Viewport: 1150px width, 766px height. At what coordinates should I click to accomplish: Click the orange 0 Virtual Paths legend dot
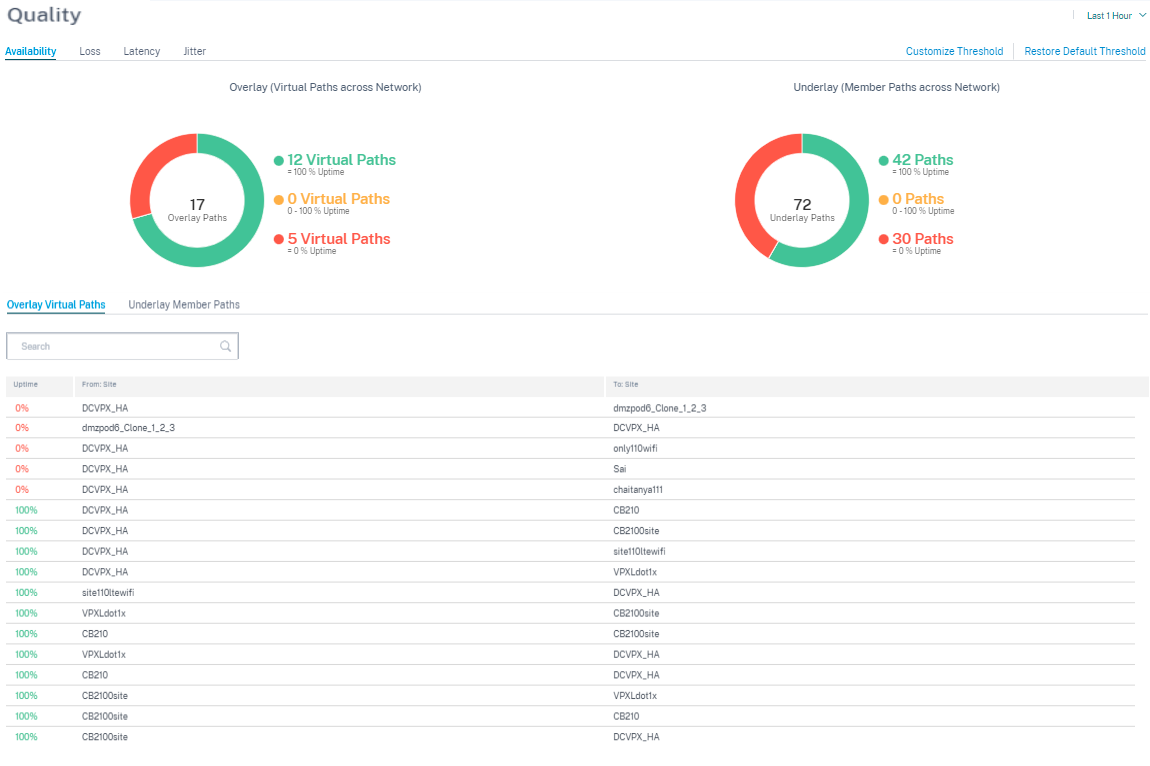pyautogui.click(x=279, y=200)
